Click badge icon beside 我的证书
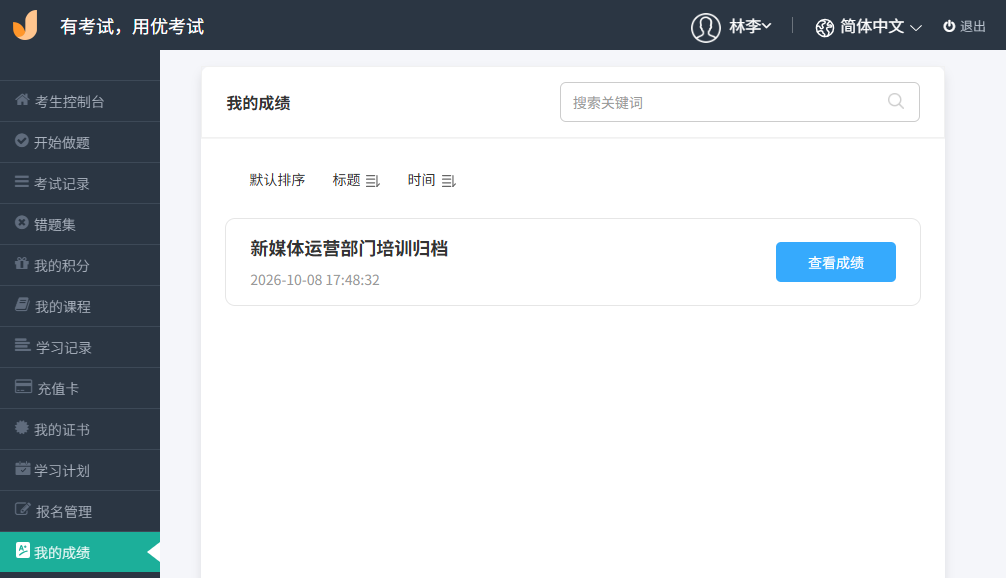 pyautogui.click(x=22, y=427)
